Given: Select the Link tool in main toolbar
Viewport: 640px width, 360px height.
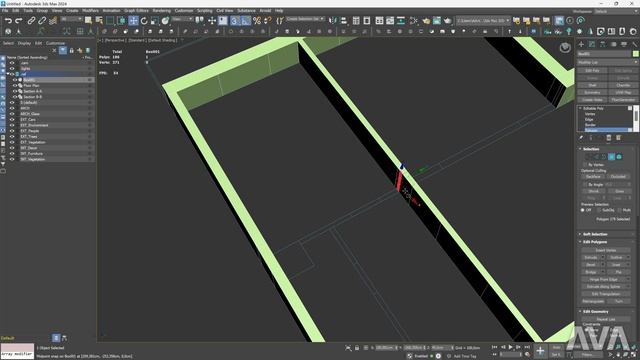Looking at the screenshot, I should click(31, 20).
